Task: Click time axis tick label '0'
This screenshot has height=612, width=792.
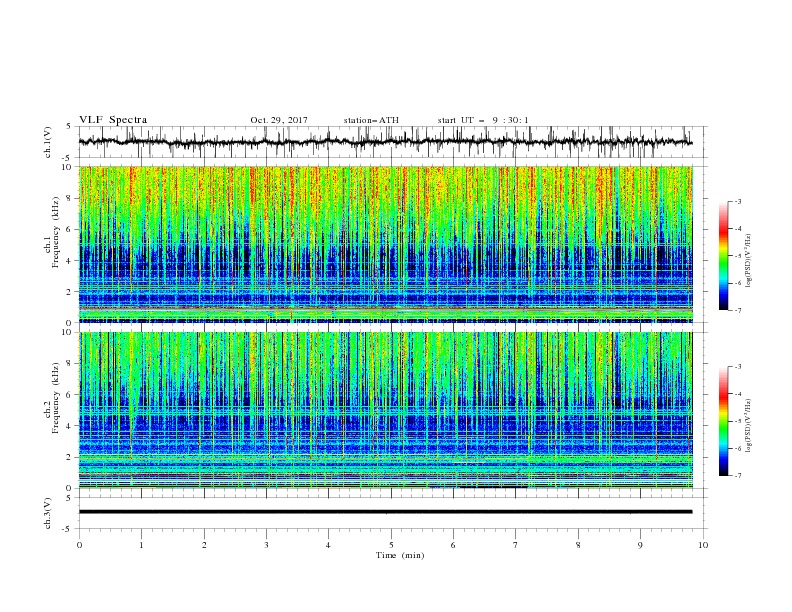Action: click(79, 545)
